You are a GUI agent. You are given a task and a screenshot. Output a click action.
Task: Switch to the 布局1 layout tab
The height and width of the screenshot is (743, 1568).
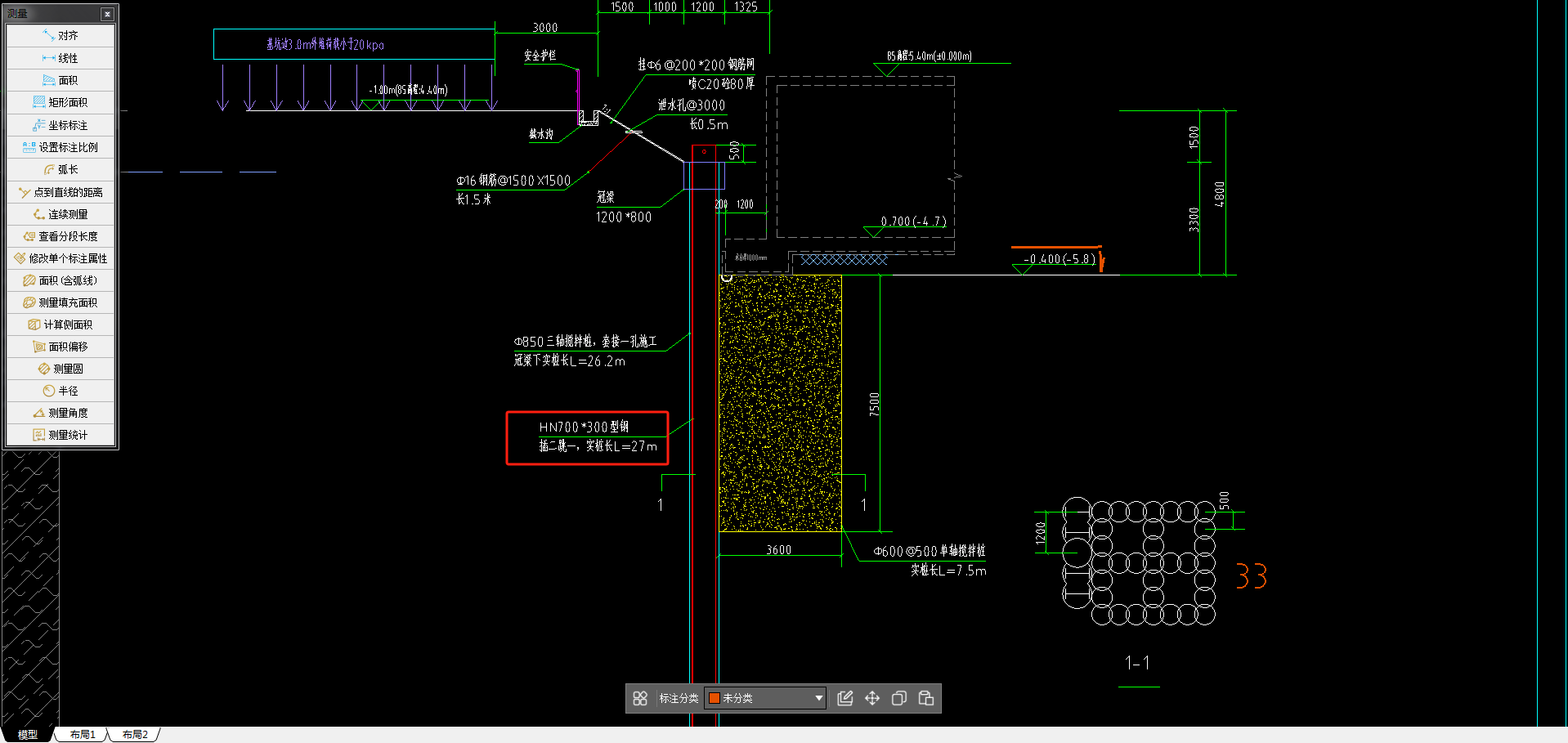coord(83,735)
